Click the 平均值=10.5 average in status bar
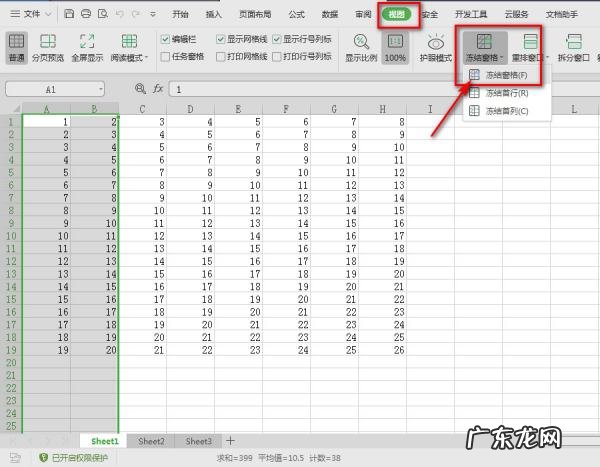This screenshot has width=600, height=467. click(281, 457)
